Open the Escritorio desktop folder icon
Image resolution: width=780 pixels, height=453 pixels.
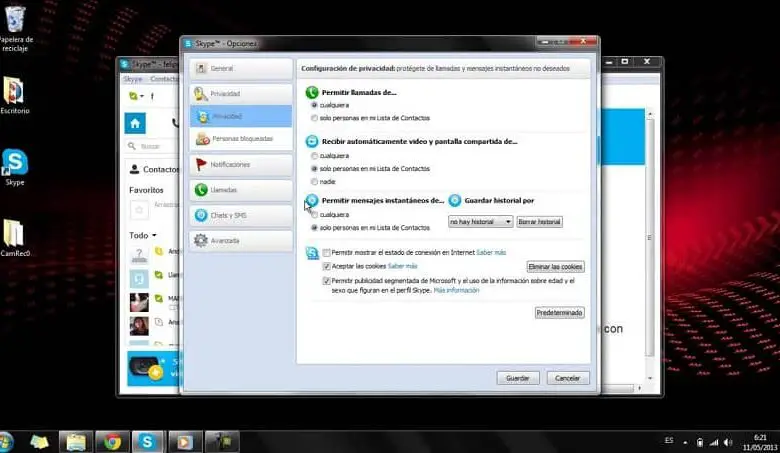tap(14, 95)
